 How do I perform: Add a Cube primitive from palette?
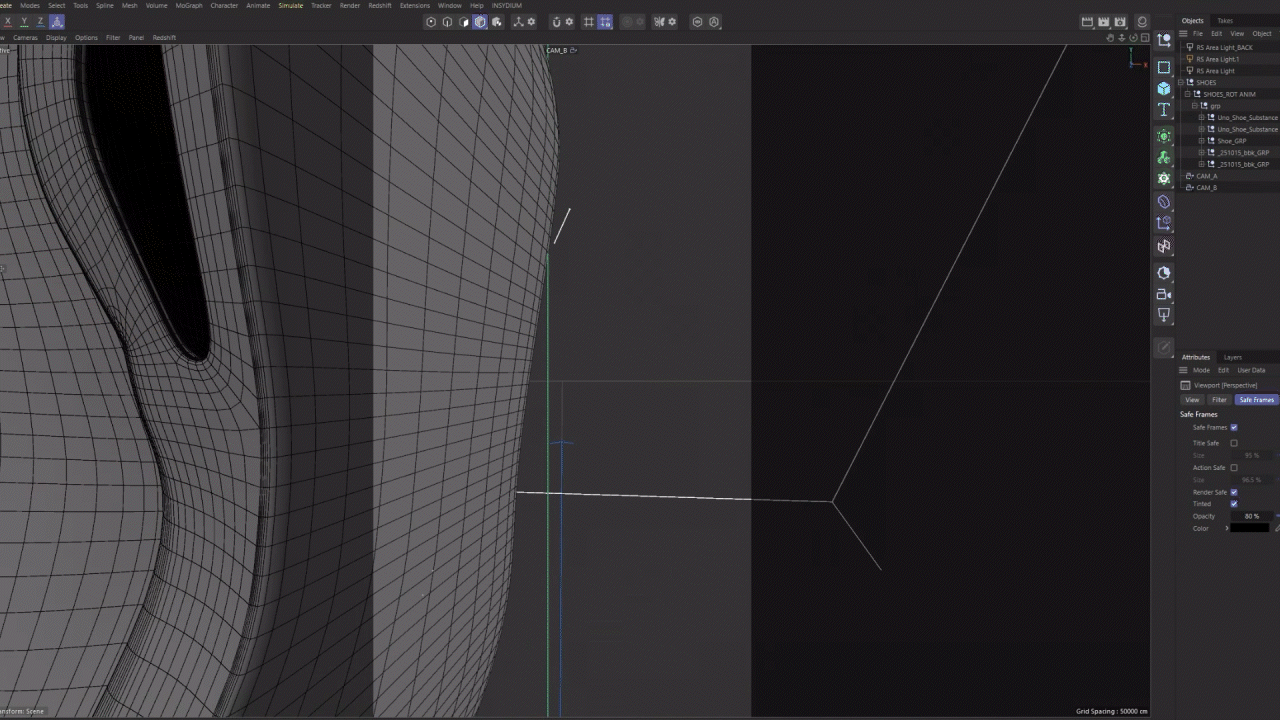pyautogui.click(x=1164, y=88)
